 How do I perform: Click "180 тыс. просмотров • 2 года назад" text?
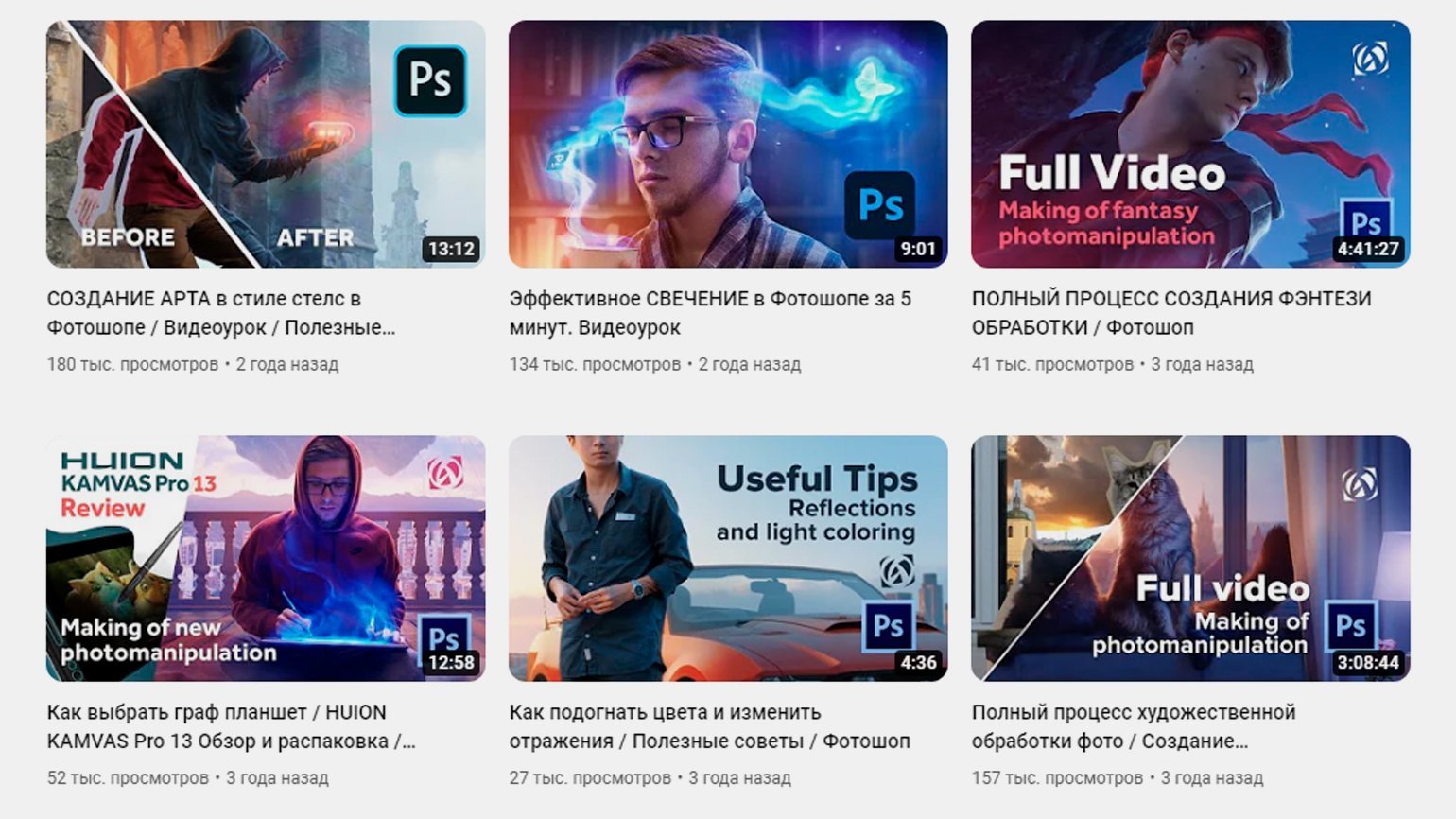(x=193, y=364)
